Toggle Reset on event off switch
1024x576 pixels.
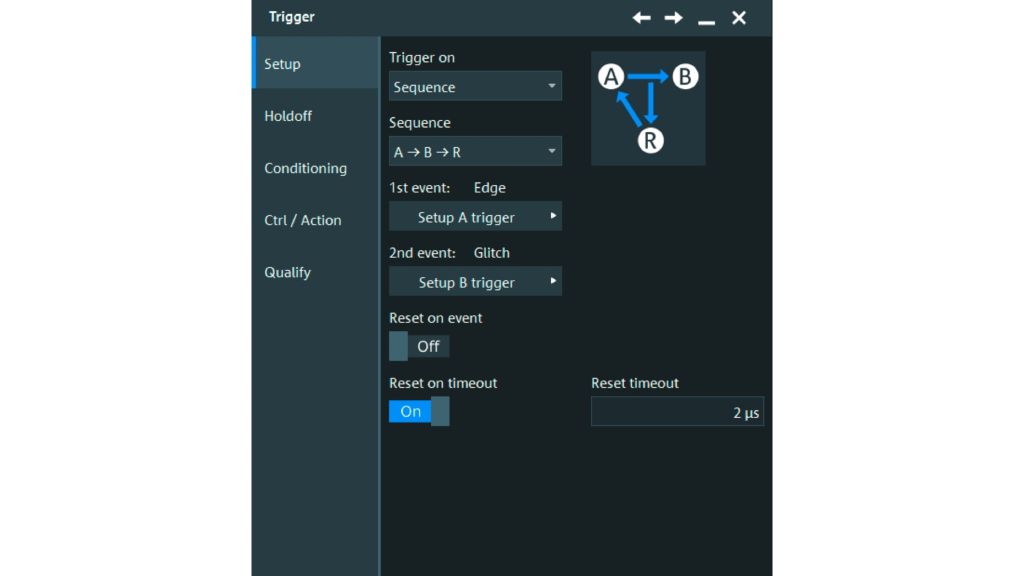419,345
